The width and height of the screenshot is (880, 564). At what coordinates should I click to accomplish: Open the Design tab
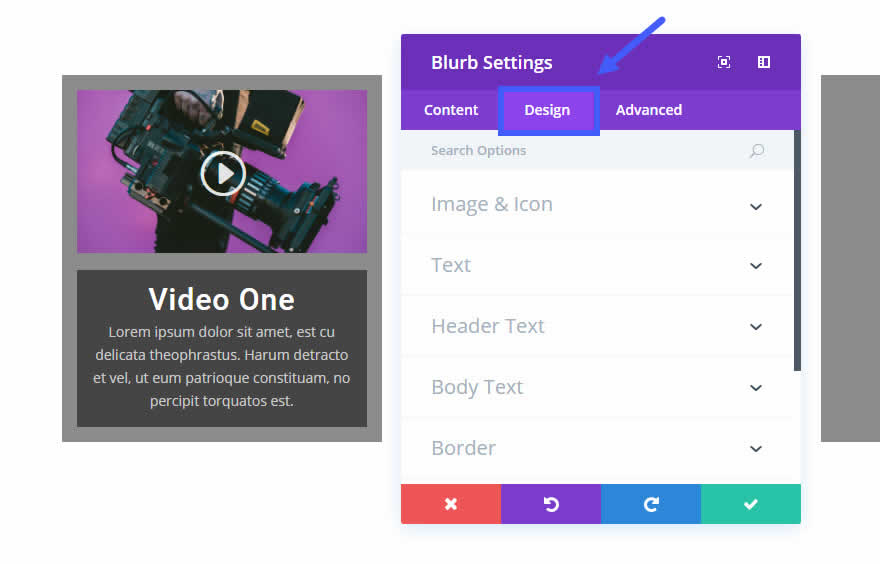[547, 110]
